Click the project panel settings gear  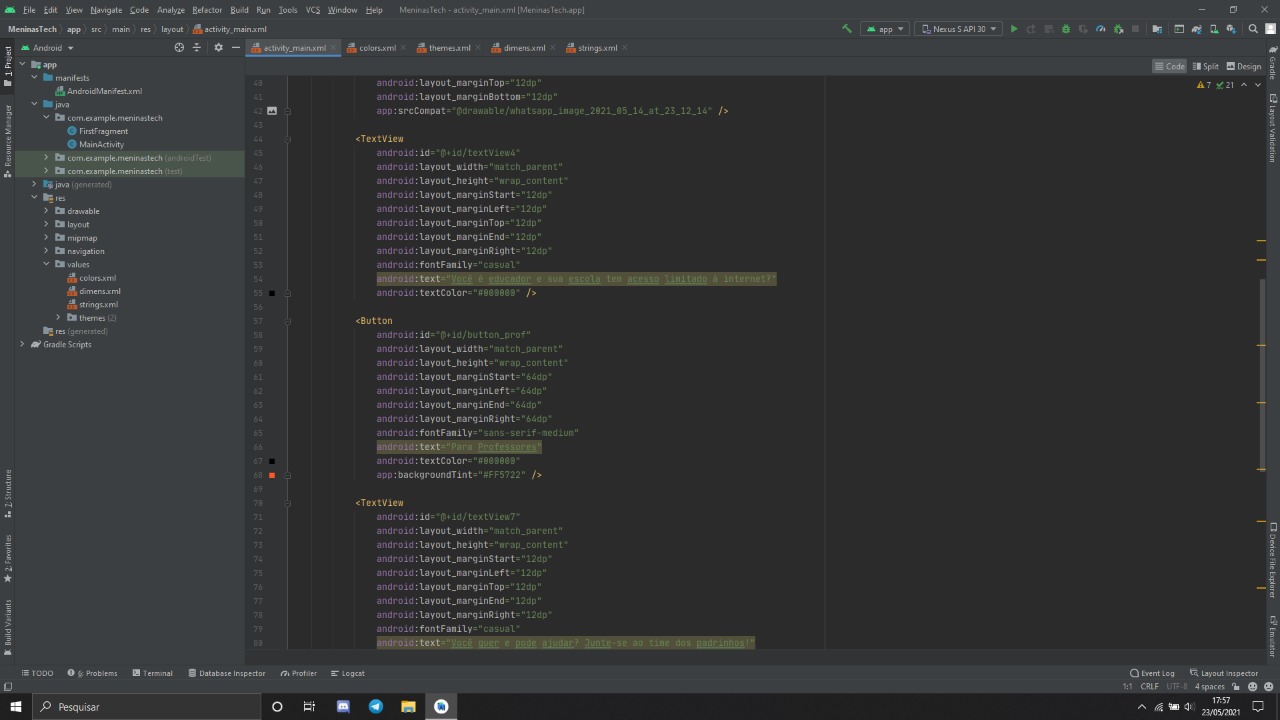pyautogui.click(x=218, y=48)
